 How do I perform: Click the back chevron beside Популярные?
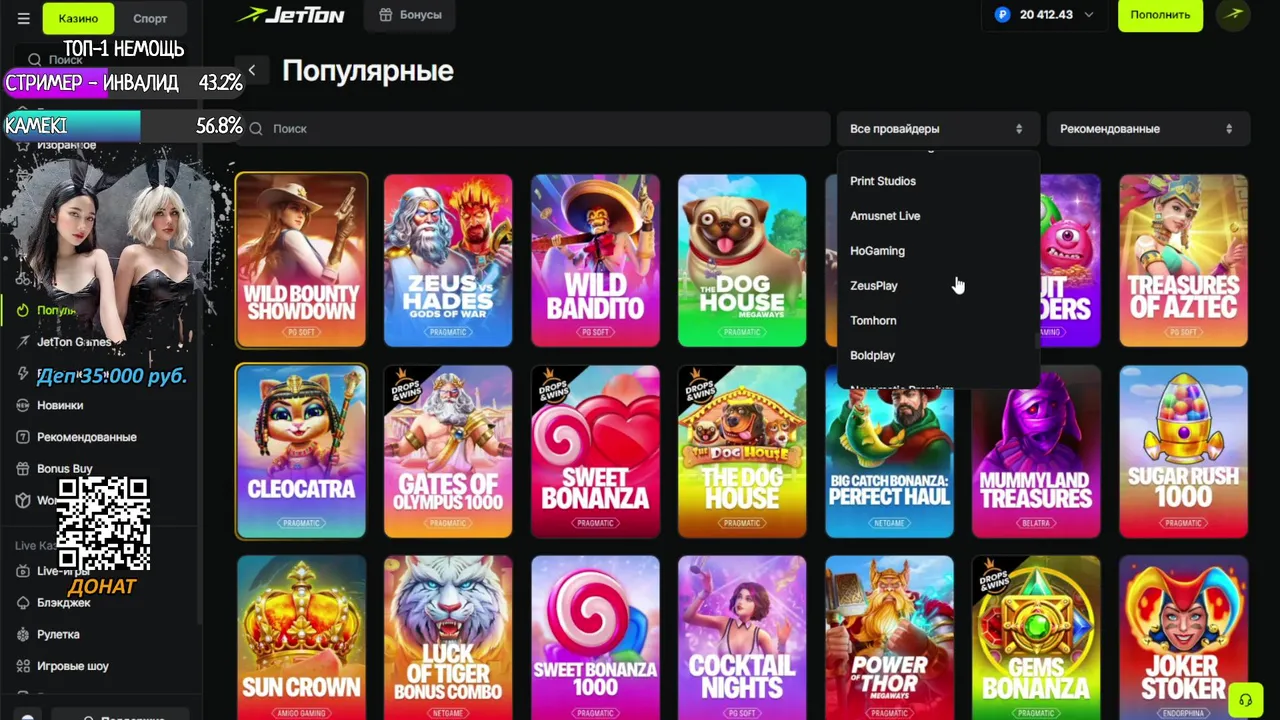pos(252,70)
